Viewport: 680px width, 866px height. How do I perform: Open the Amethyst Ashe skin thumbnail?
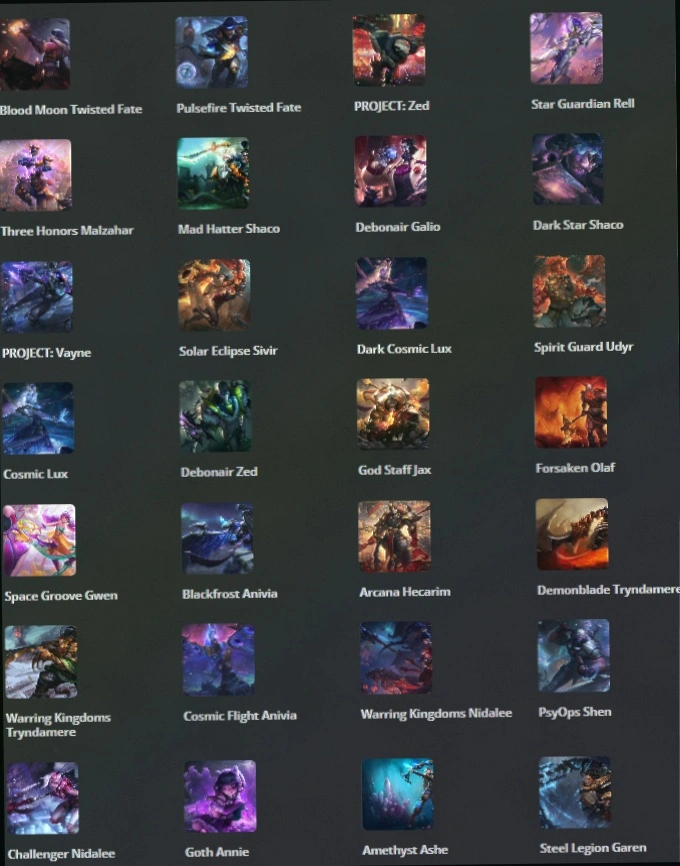coord(398,794)
